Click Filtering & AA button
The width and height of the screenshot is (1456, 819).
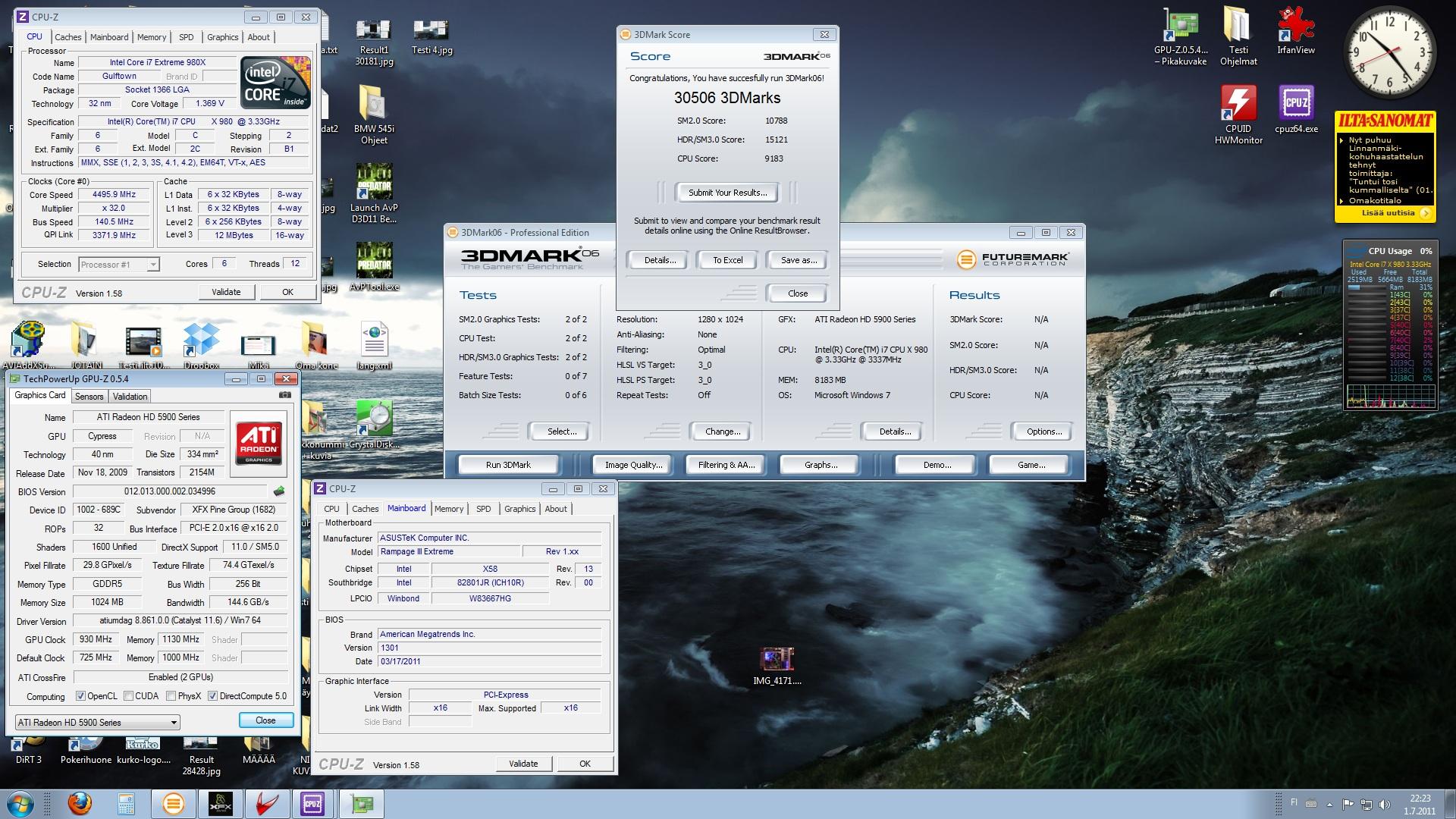[x=726, y=465]
